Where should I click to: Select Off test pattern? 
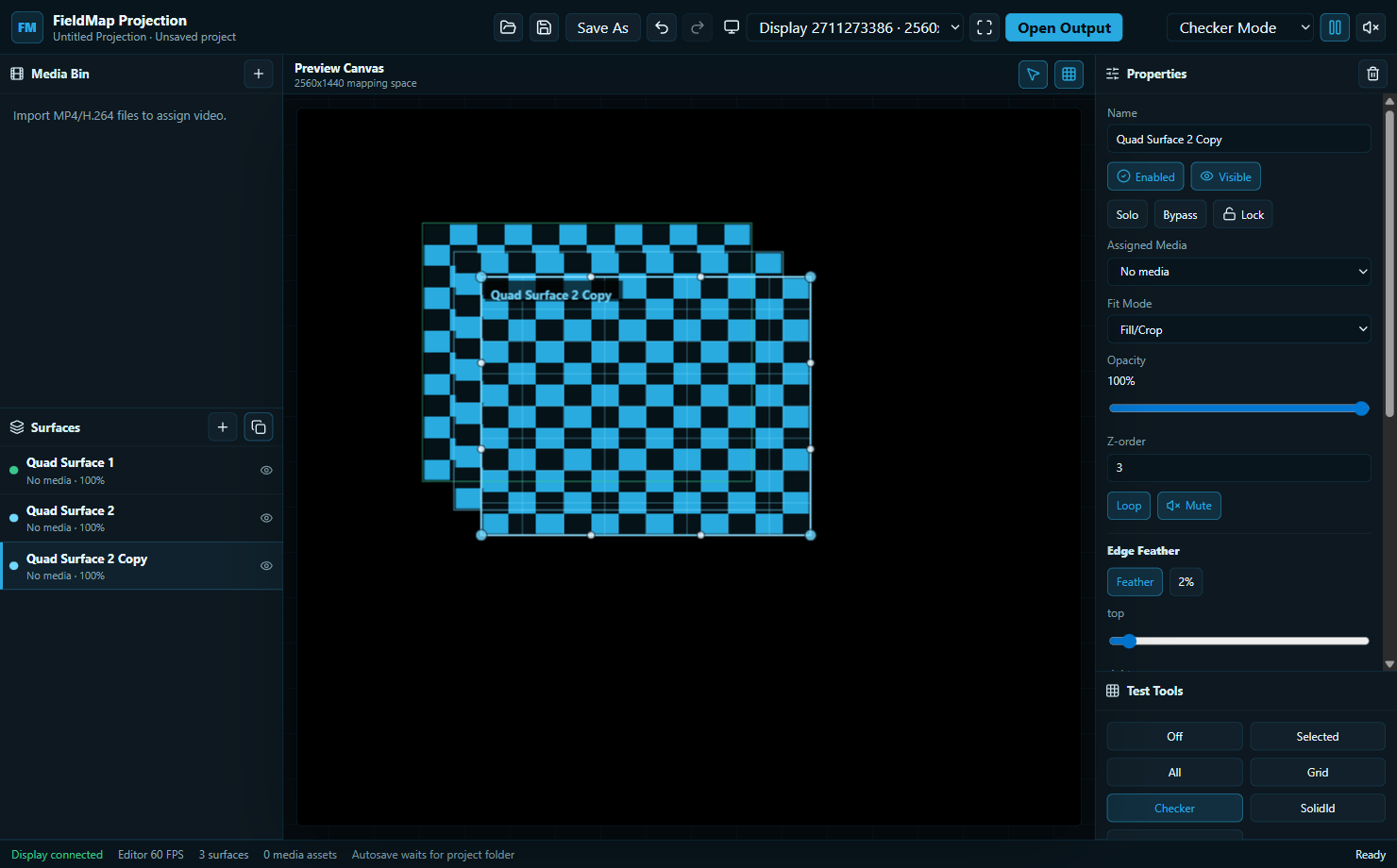1174,737
